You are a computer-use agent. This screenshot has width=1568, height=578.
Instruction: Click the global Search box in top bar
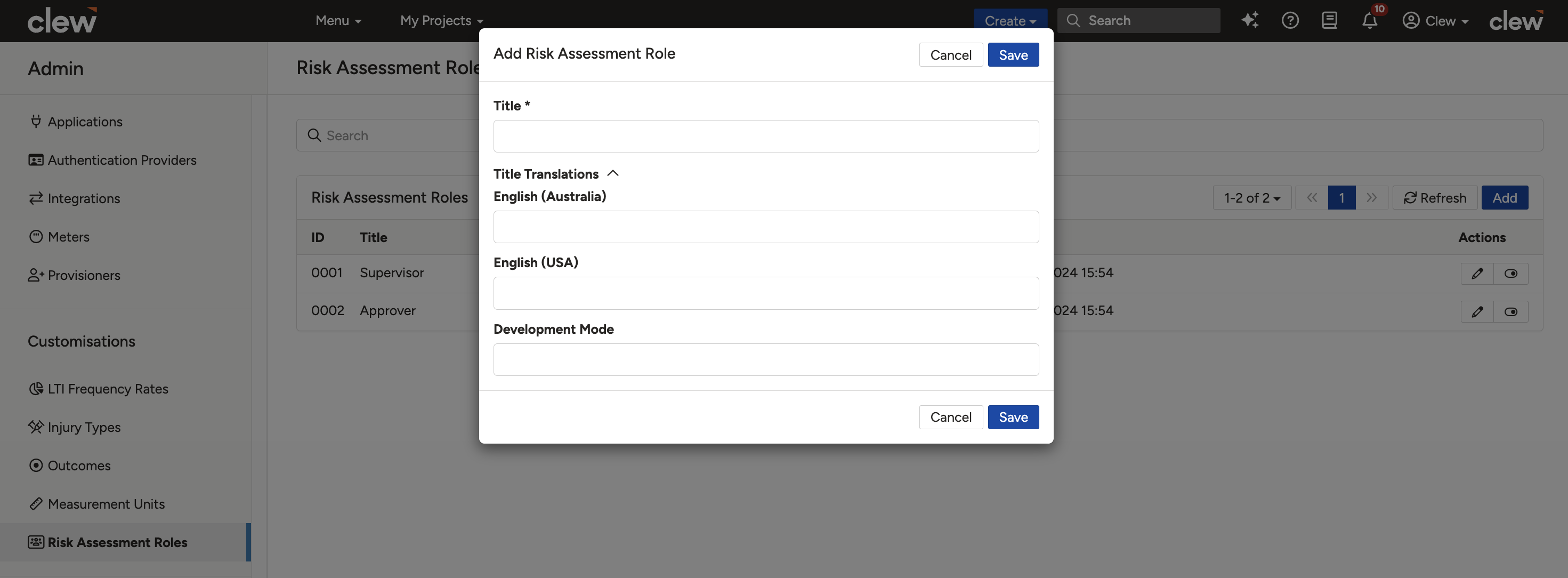click(1138, 20)
